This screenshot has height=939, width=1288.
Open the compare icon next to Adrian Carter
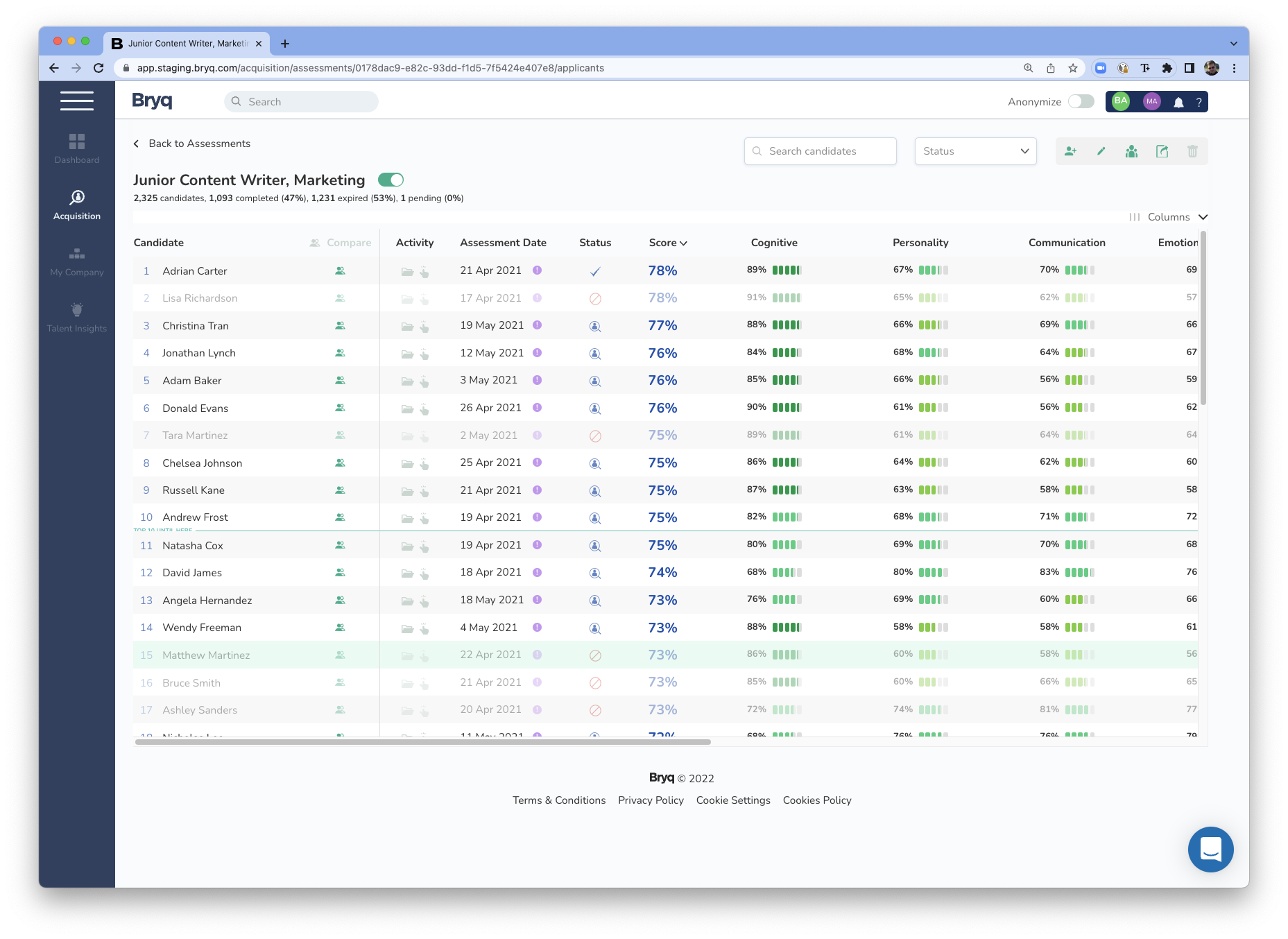click(340, 270)
